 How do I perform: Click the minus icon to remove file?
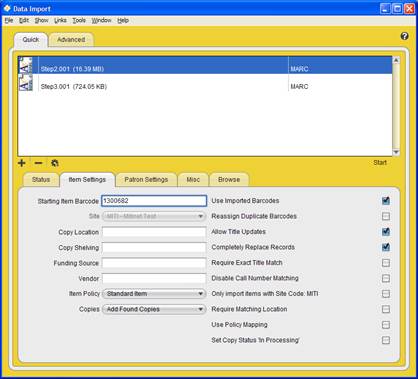39,163
